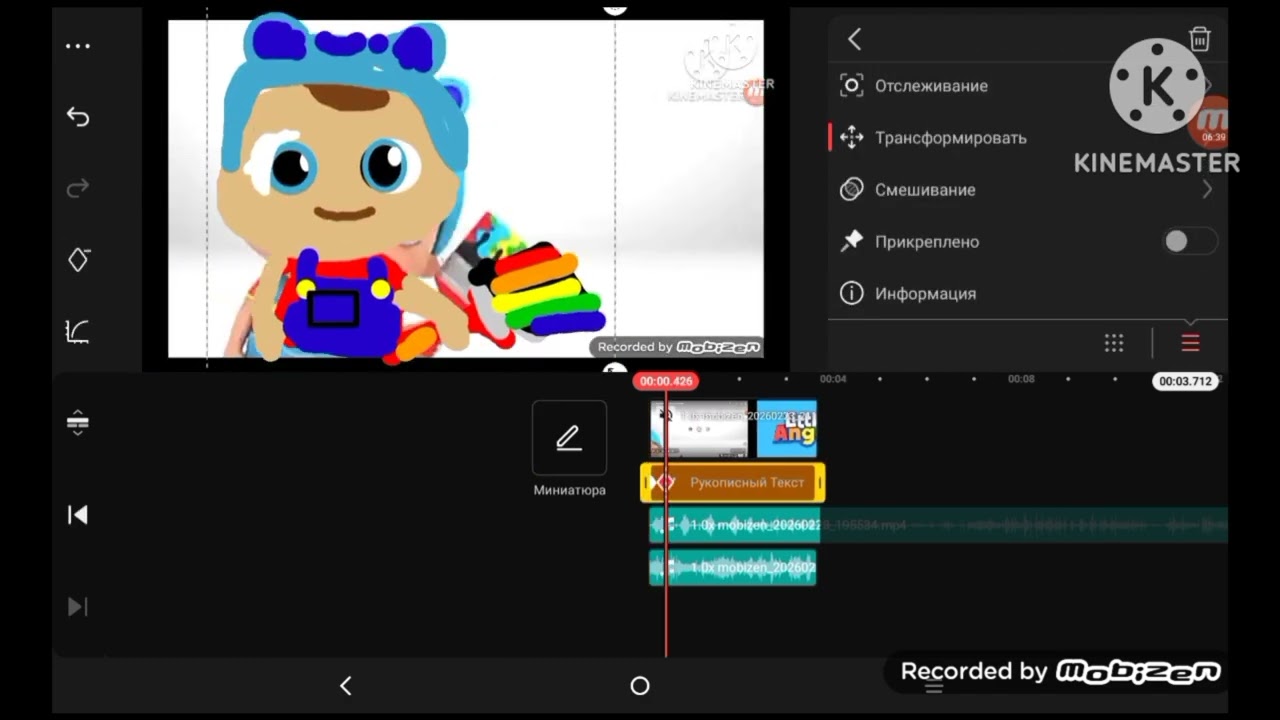The width and height of the screenshot is (1280, 720).
Task: Click the info circle icon
Action: pyautogui.click(x=851, y=294)
